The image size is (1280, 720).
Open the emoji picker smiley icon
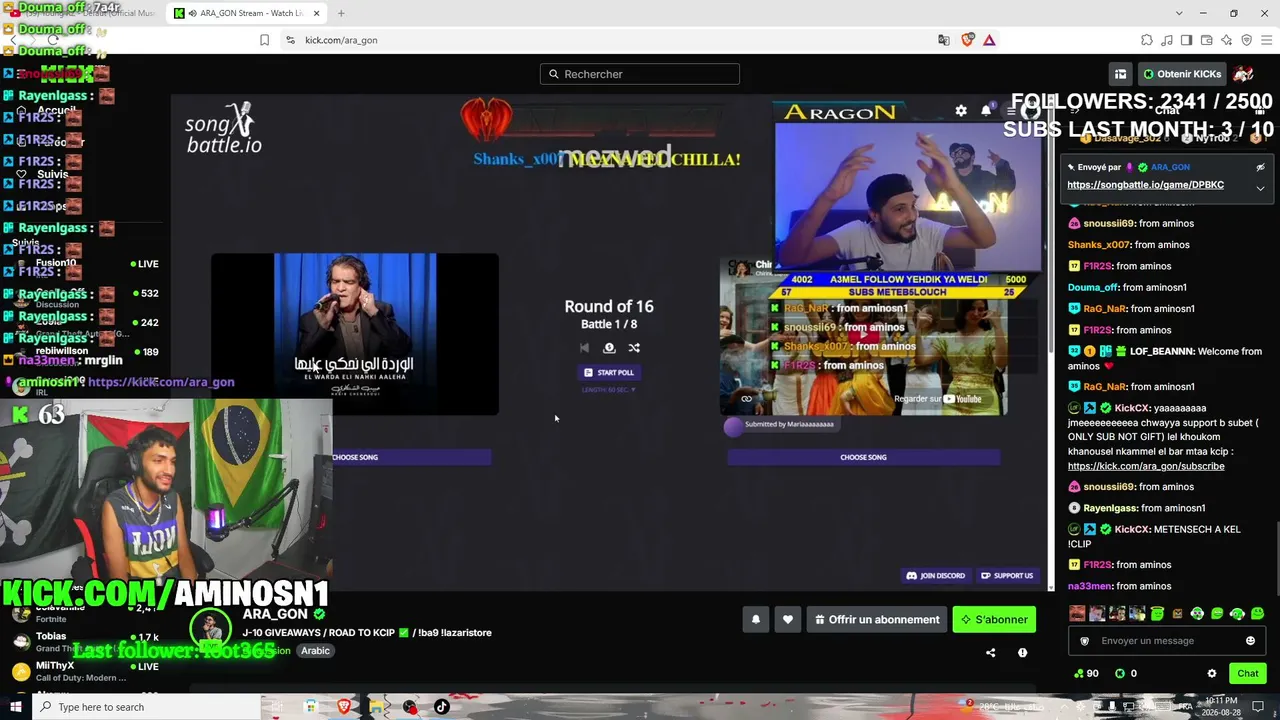(x=1250, y=641)
